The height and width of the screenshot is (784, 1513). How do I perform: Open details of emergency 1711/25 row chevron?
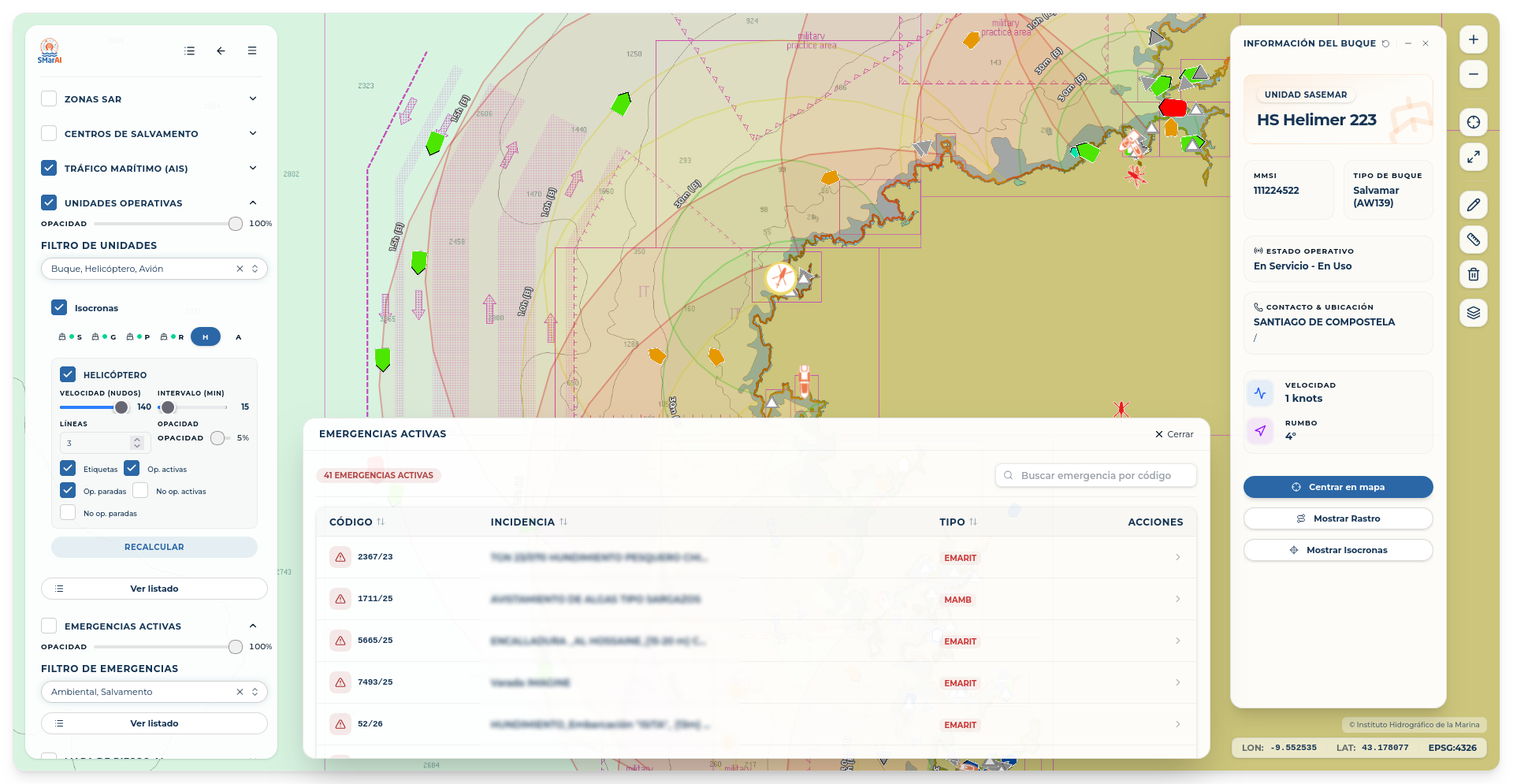coord(1177,599)
